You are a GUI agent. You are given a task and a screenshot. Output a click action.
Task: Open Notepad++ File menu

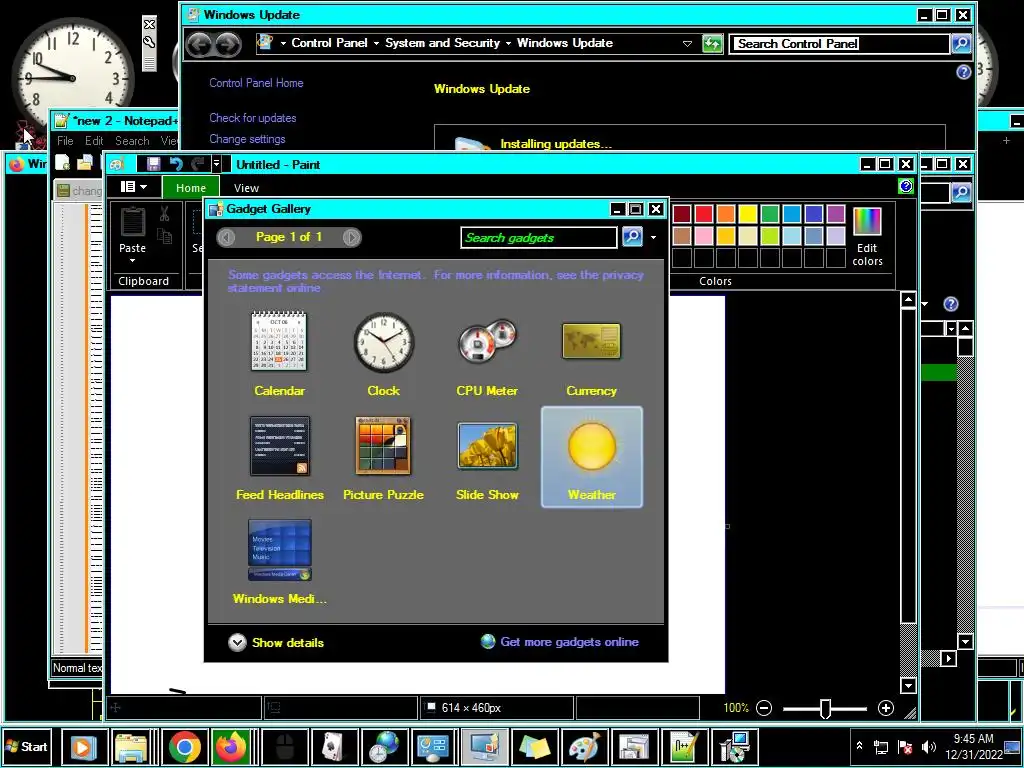point(65,141)
